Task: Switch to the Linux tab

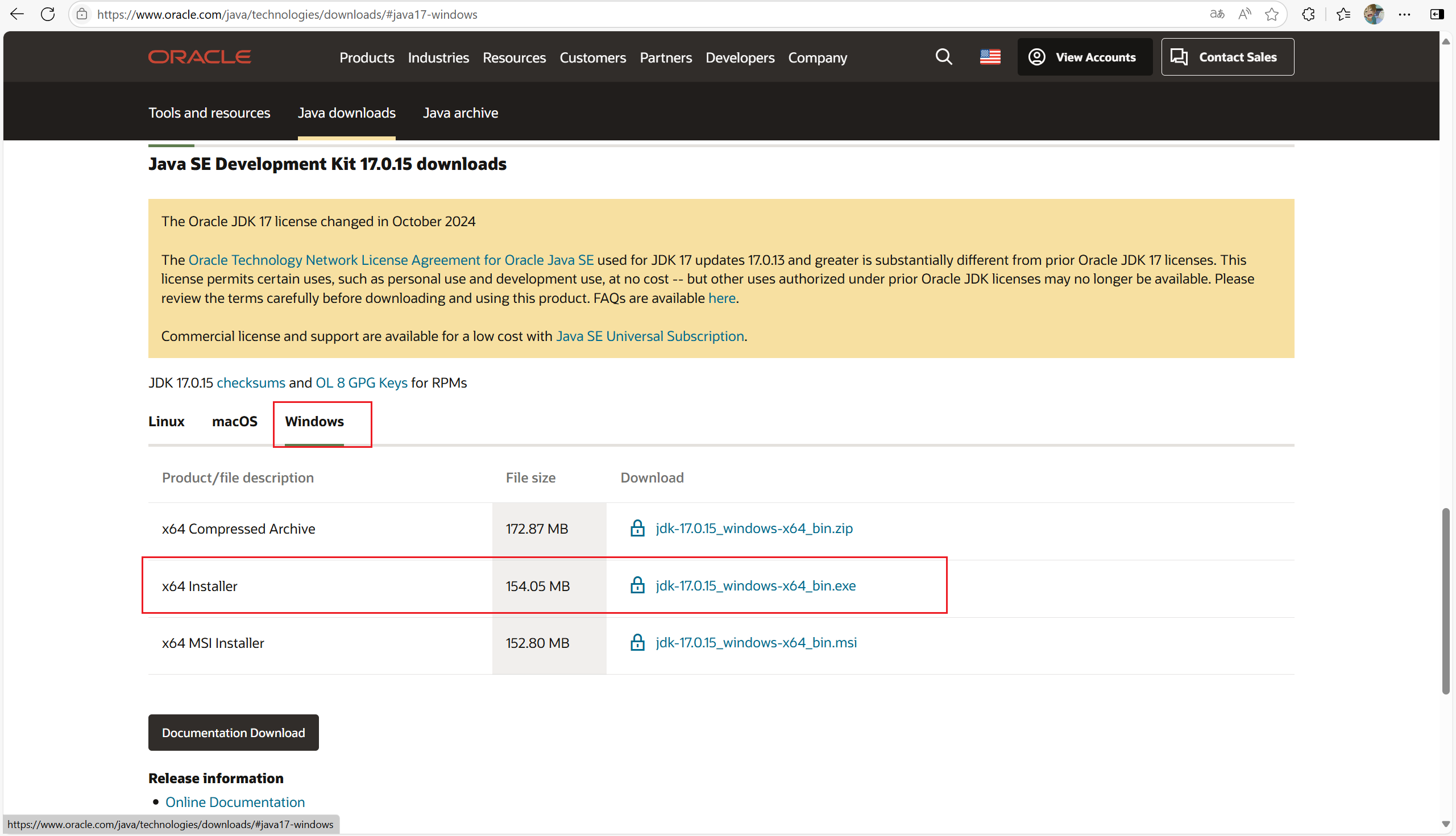Action: (x=166, y=422)
